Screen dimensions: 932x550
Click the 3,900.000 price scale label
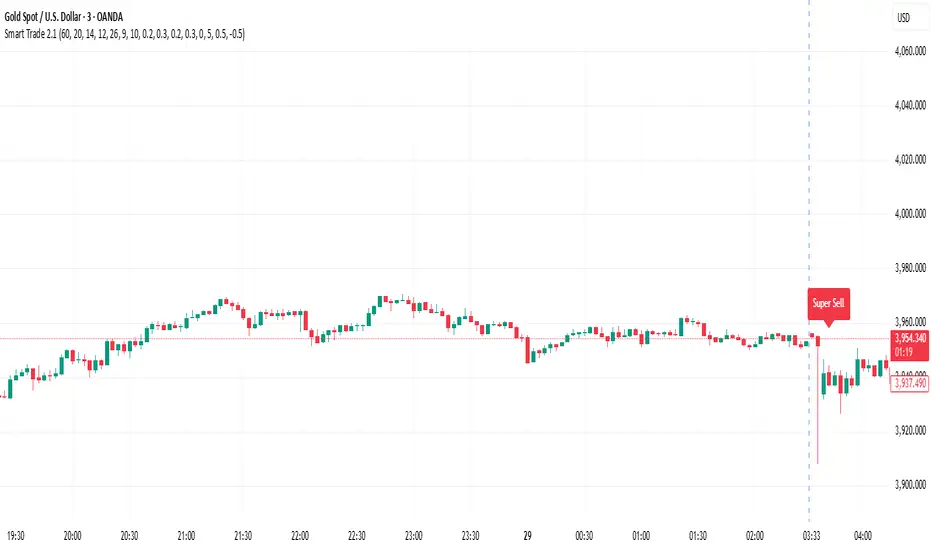point(910,485)
